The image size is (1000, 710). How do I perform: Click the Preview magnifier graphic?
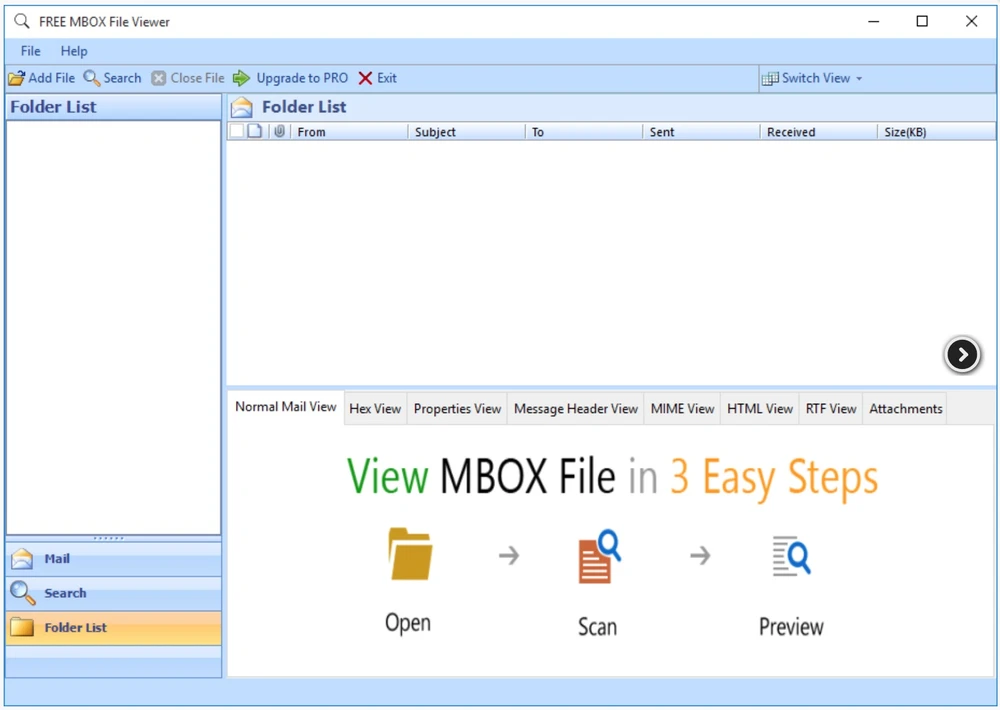[791, 556]
